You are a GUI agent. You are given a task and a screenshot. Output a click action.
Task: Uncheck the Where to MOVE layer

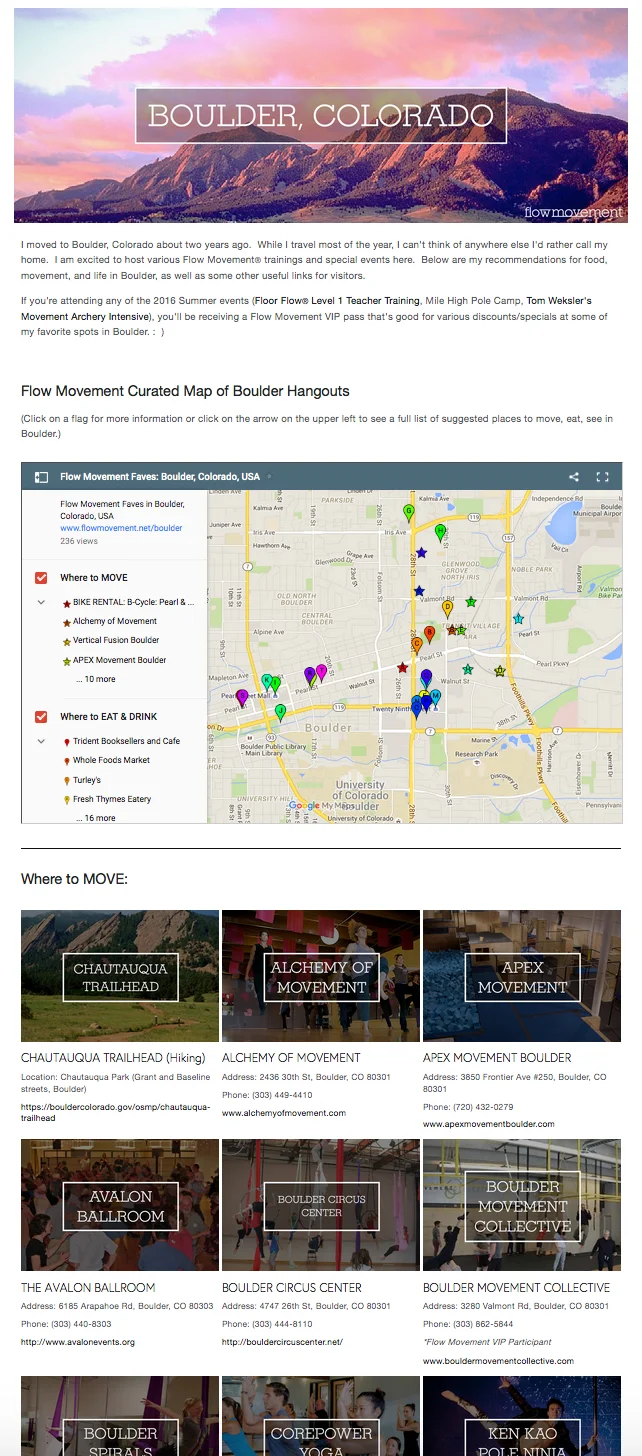[x=41, y=578]
